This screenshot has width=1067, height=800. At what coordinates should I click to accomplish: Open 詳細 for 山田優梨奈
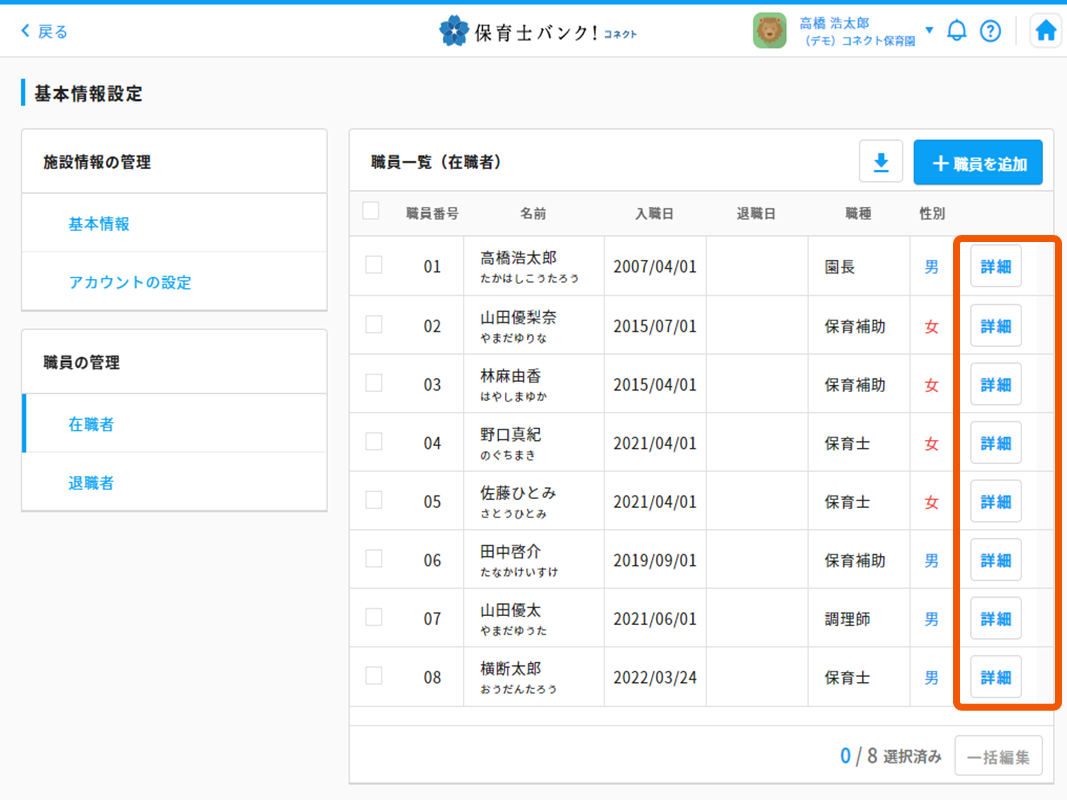pyautogui.click(x=996, y=326)
